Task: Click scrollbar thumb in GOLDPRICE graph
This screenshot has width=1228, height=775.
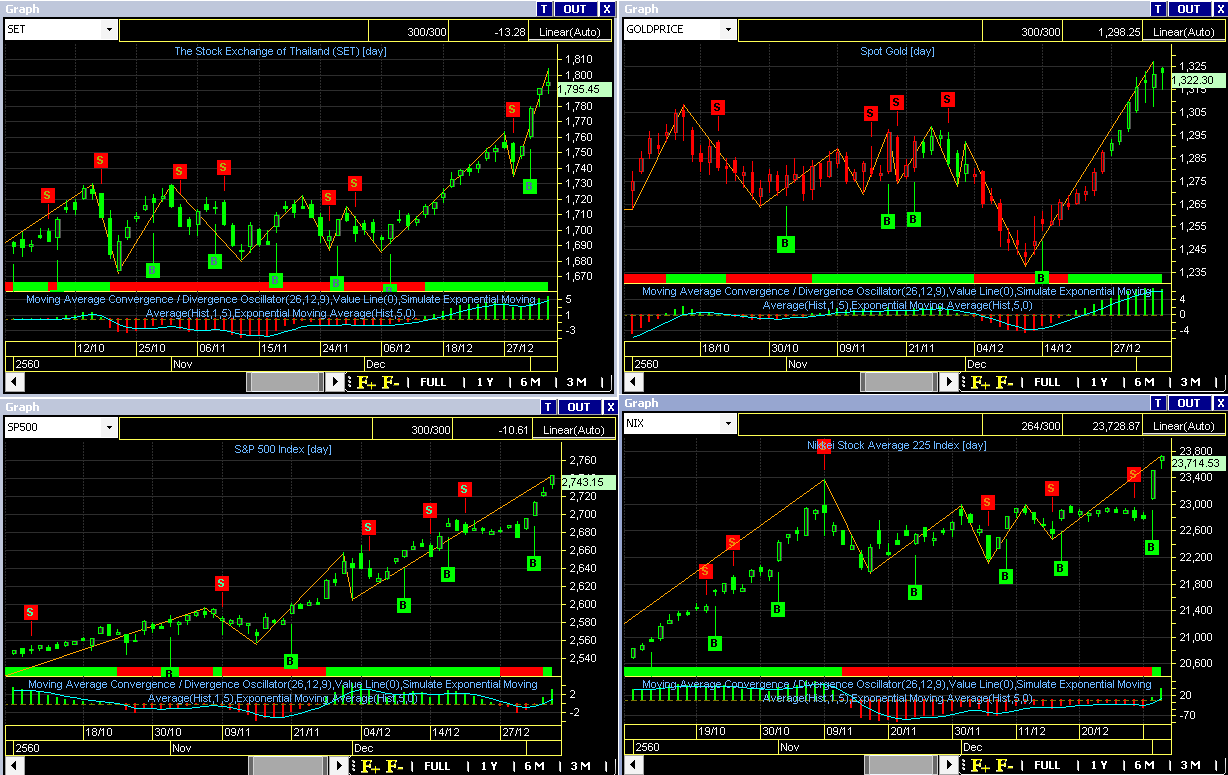Action: pos(898,382)
